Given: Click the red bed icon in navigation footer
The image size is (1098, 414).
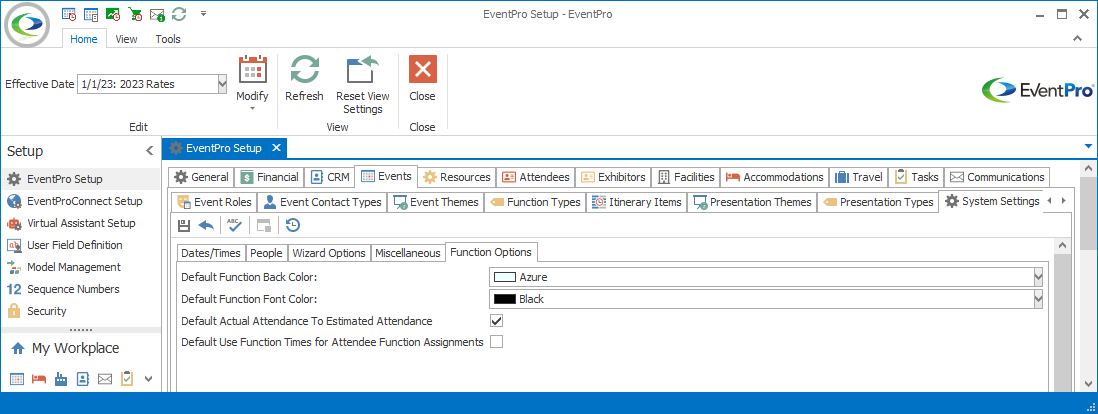Looking at the screenshot, I should click(x=39, y=379).
